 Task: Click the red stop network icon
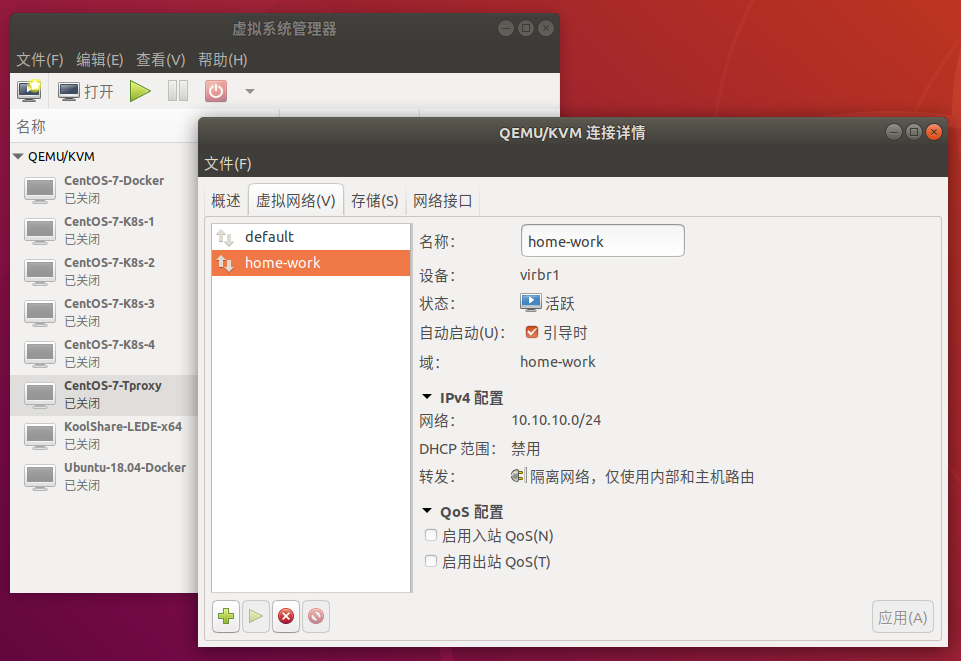(286, 617)
